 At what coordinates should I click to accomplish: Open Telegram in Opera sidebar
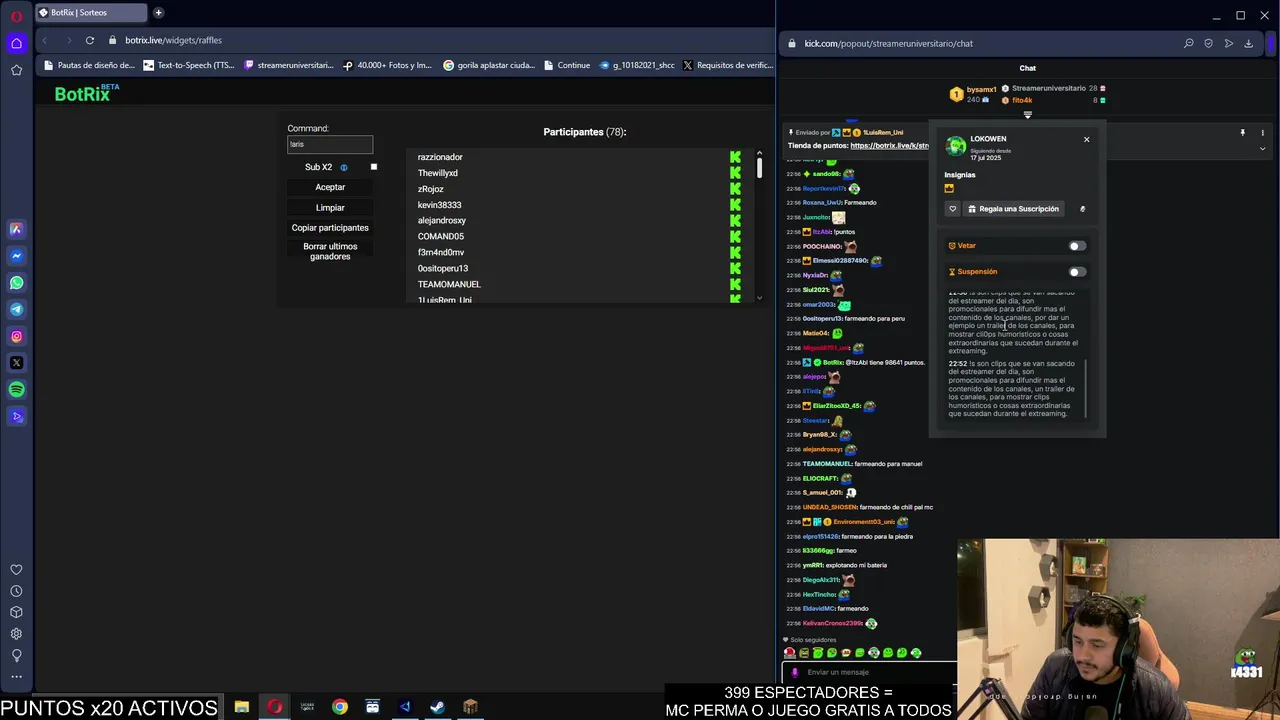pos(16,310)
